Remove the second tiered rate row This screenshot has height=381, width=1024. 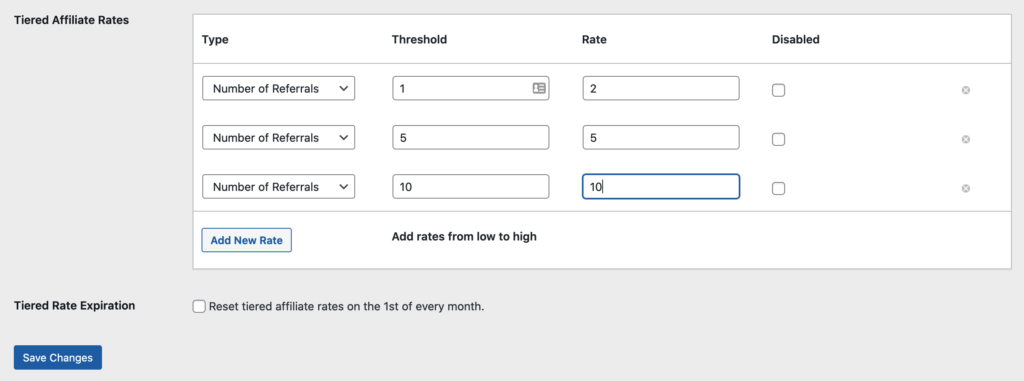click(x=965, y=139)
